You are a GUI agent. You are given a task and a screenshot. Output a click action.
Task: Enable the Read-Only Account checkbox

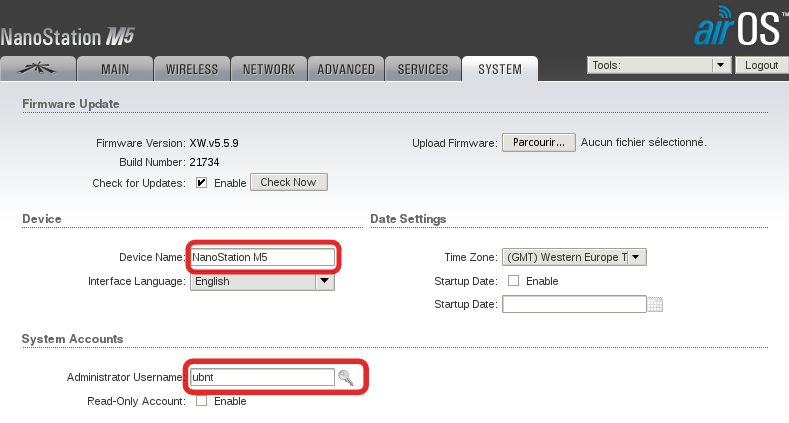point(201,401)
